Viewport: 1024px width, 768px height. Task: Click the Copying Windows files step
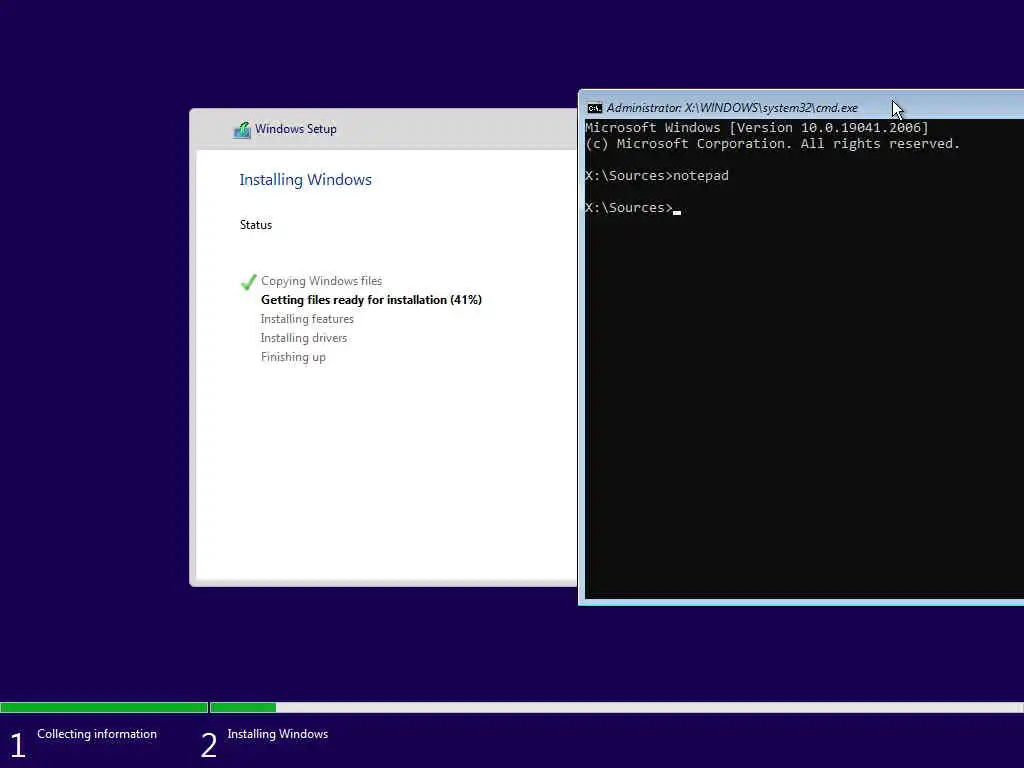click(x=321, y=281)
